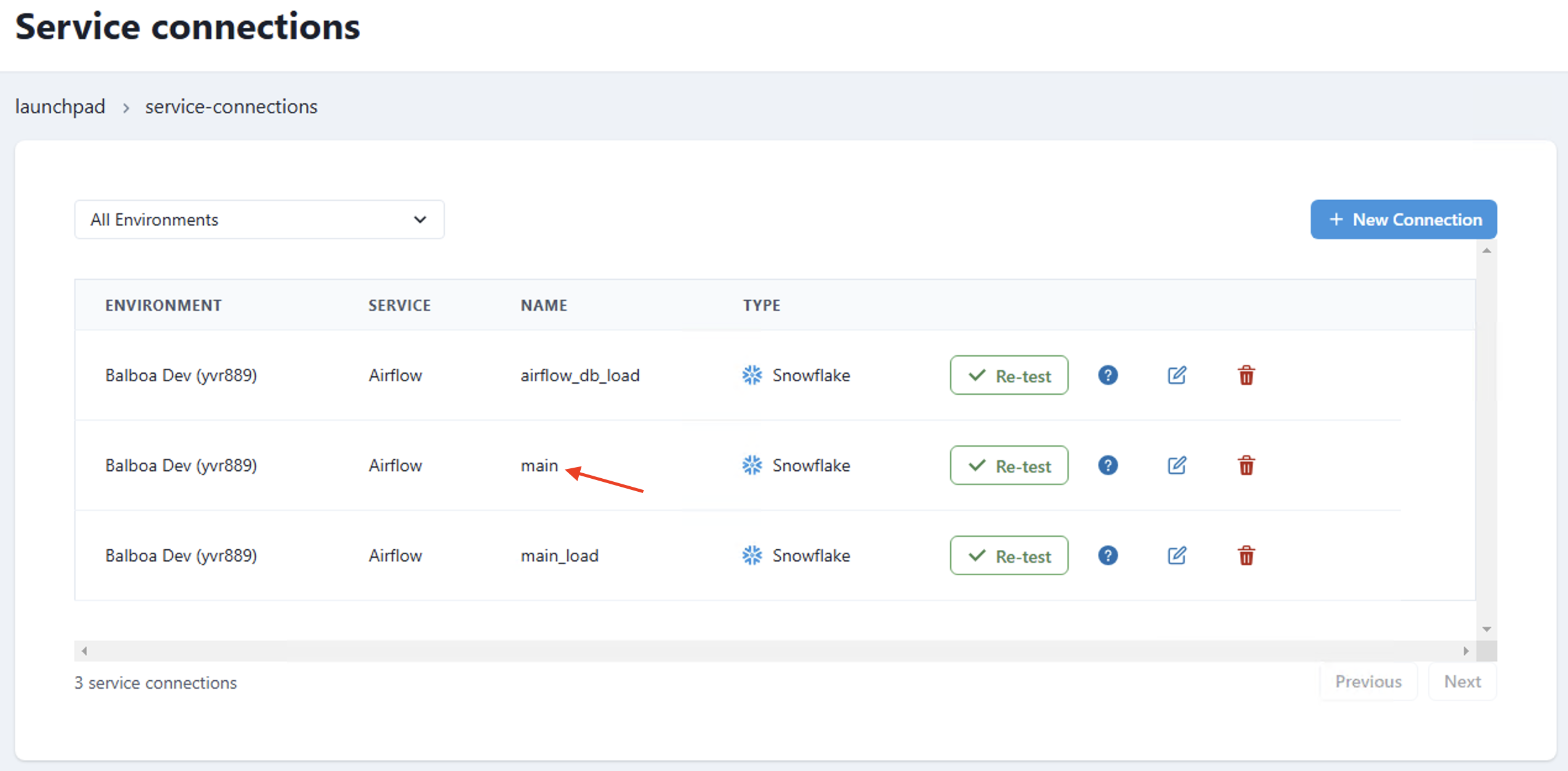Screen dimensions: 1568x771
Task: Open the All Environments dropdown
Action: (259, 219)
